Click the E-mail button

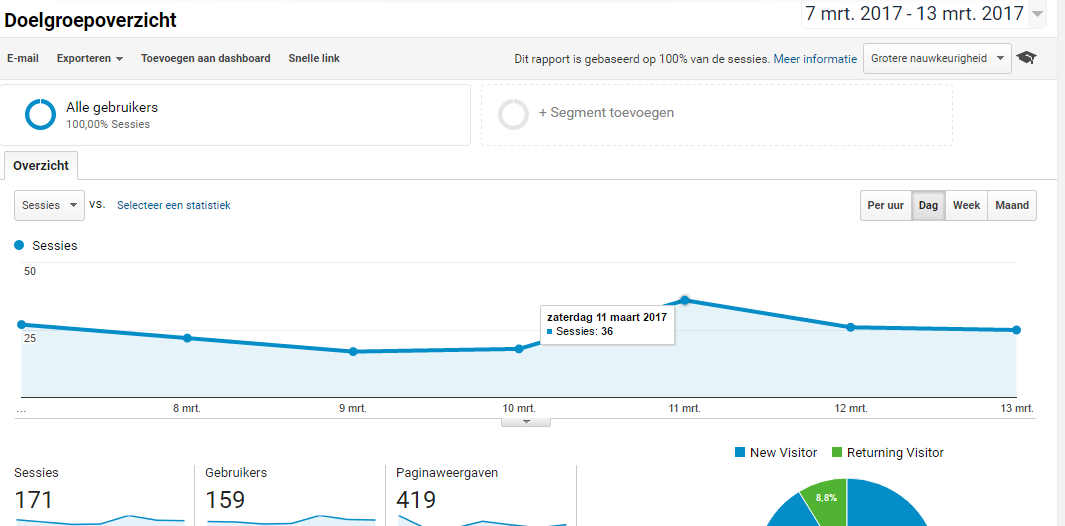point(22,58)
